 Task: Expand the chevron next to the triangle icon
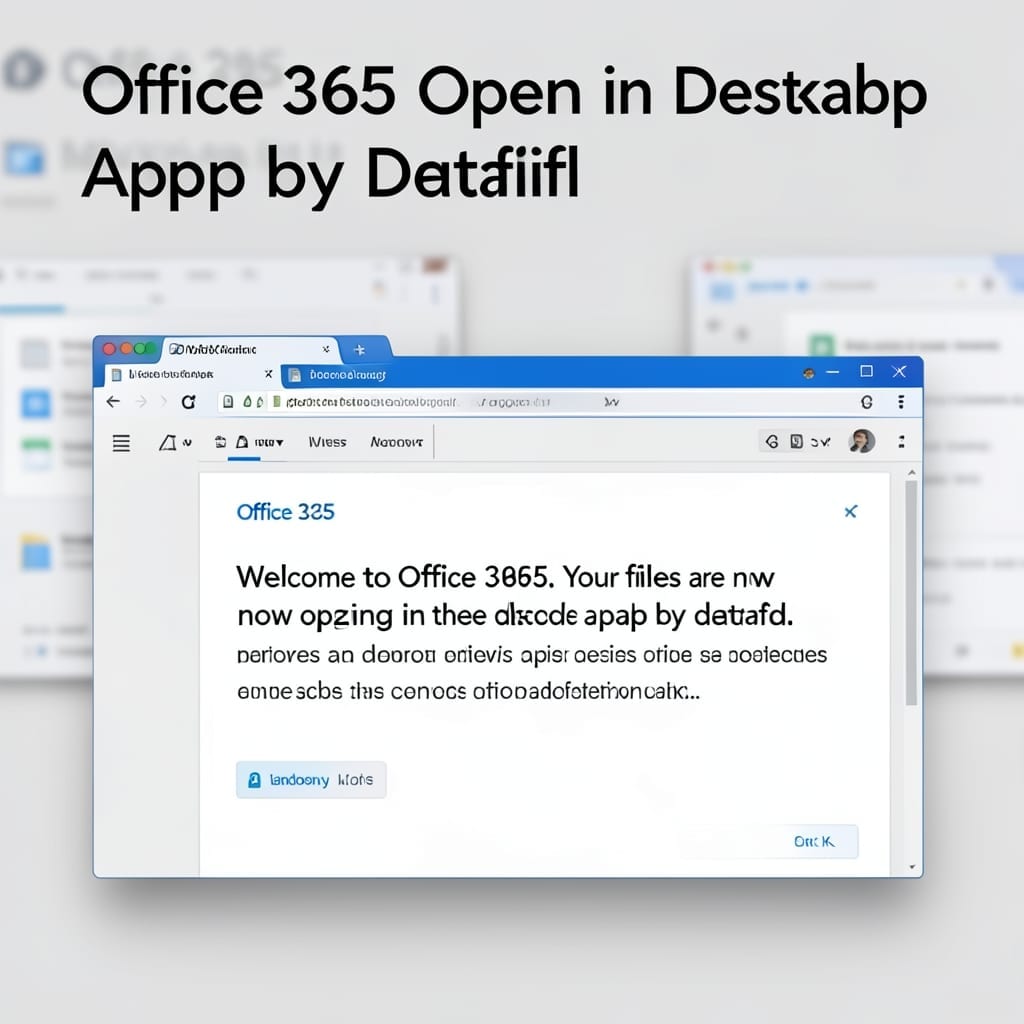pos(187,443)
